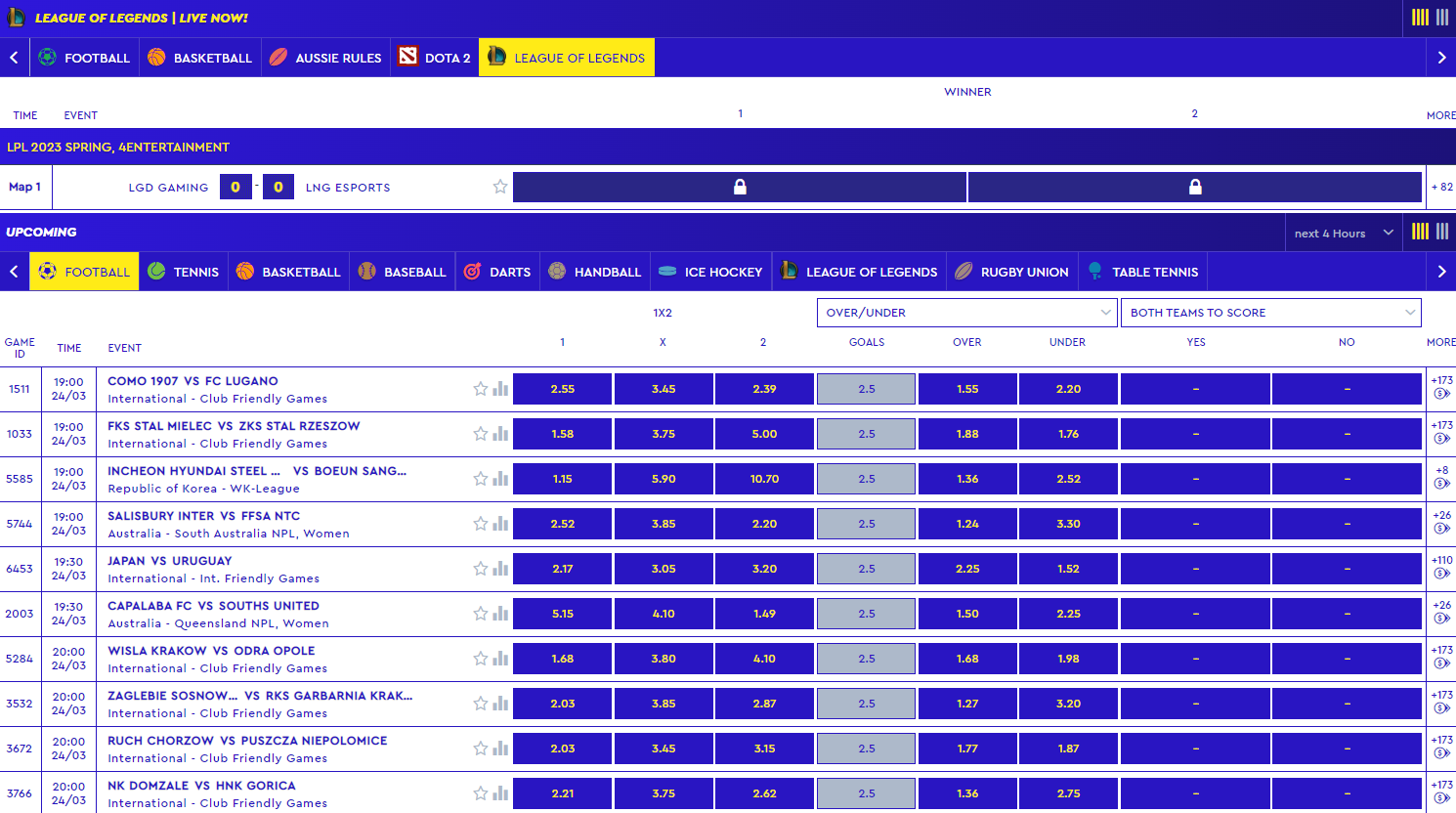
Task: Switch live section to yellow four-column layout icon
Action: 1420,18
